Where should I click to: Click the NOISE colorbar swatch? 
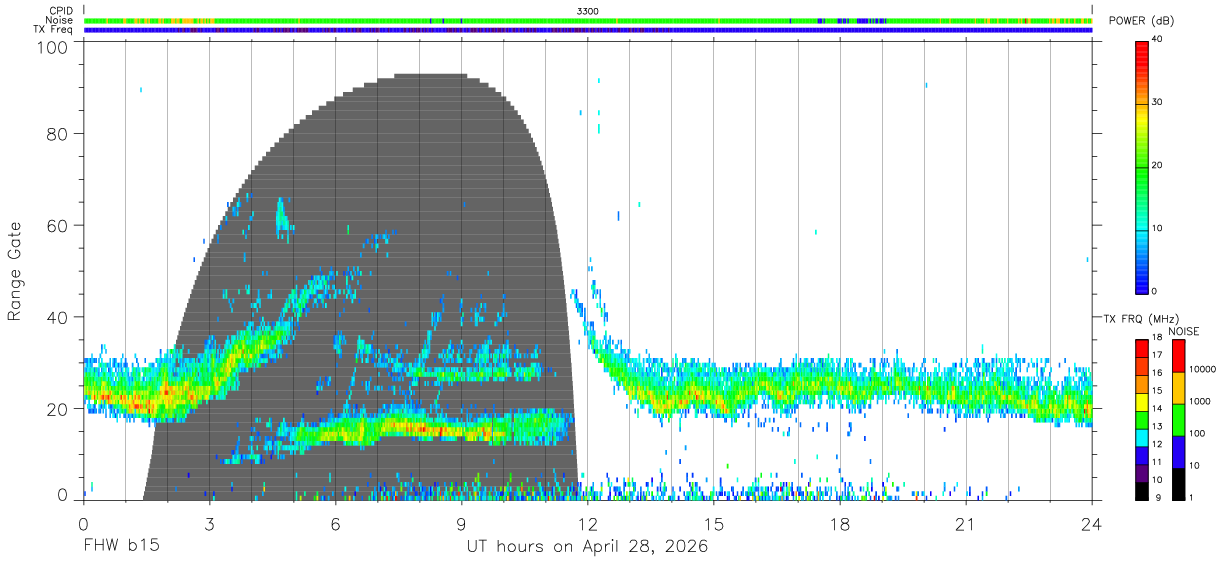coord(1178,420)
